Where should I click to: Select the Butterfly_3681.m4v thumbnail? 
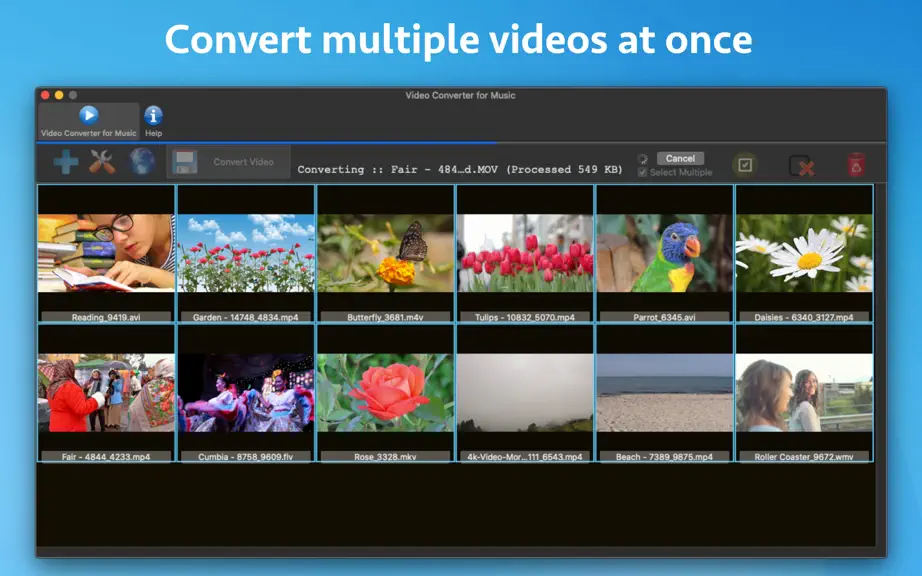pyautogui.click(x=385, y=253)
